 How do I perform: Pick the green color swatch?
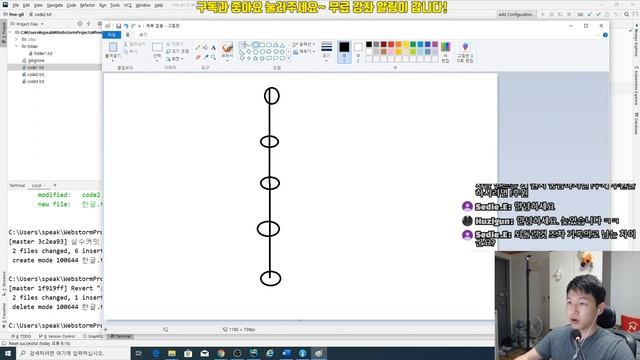click(413, 44)
